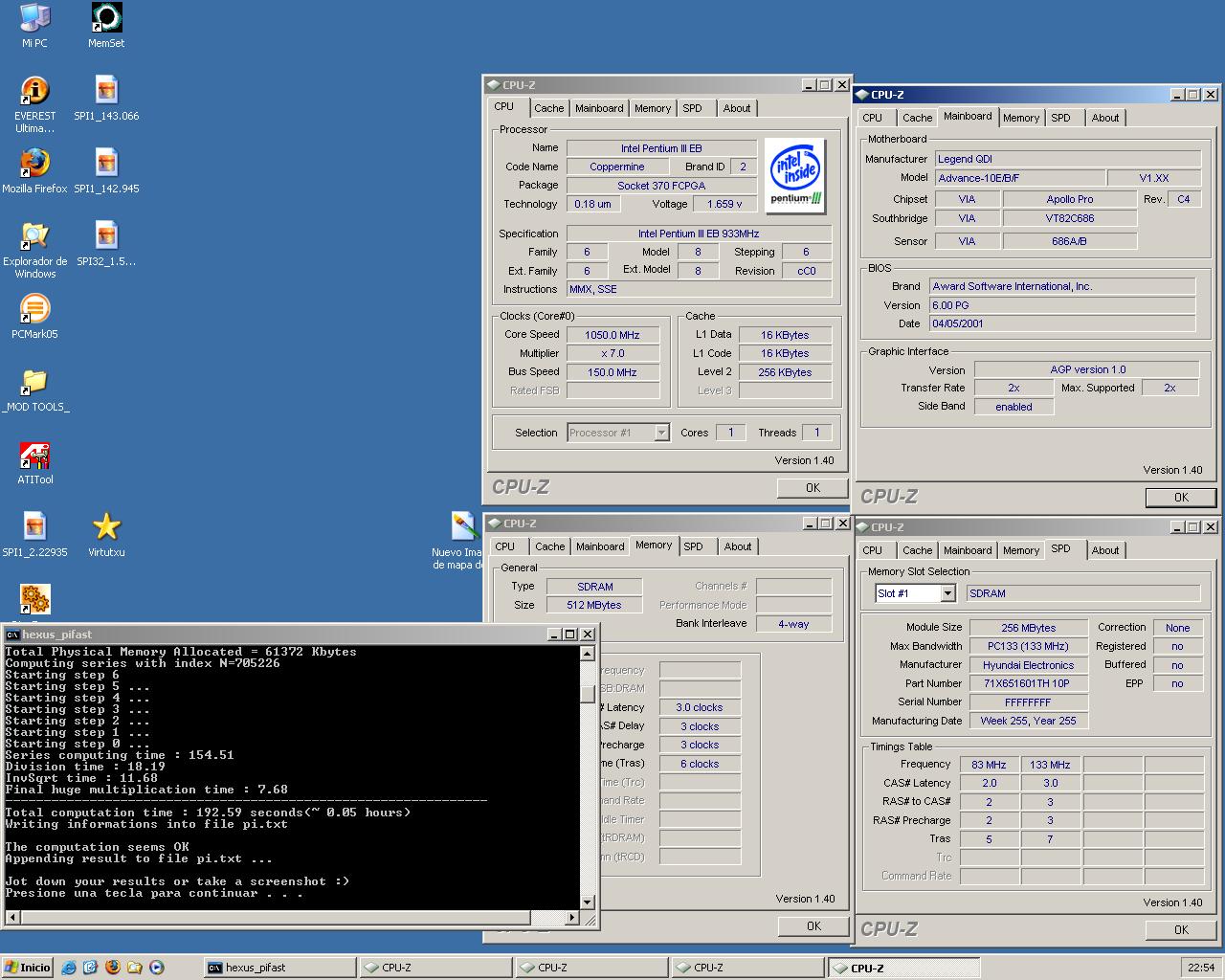Open the EVEREST Ultimate desktop shortcut
The image size is (1225, 980).
coord(34,90)
